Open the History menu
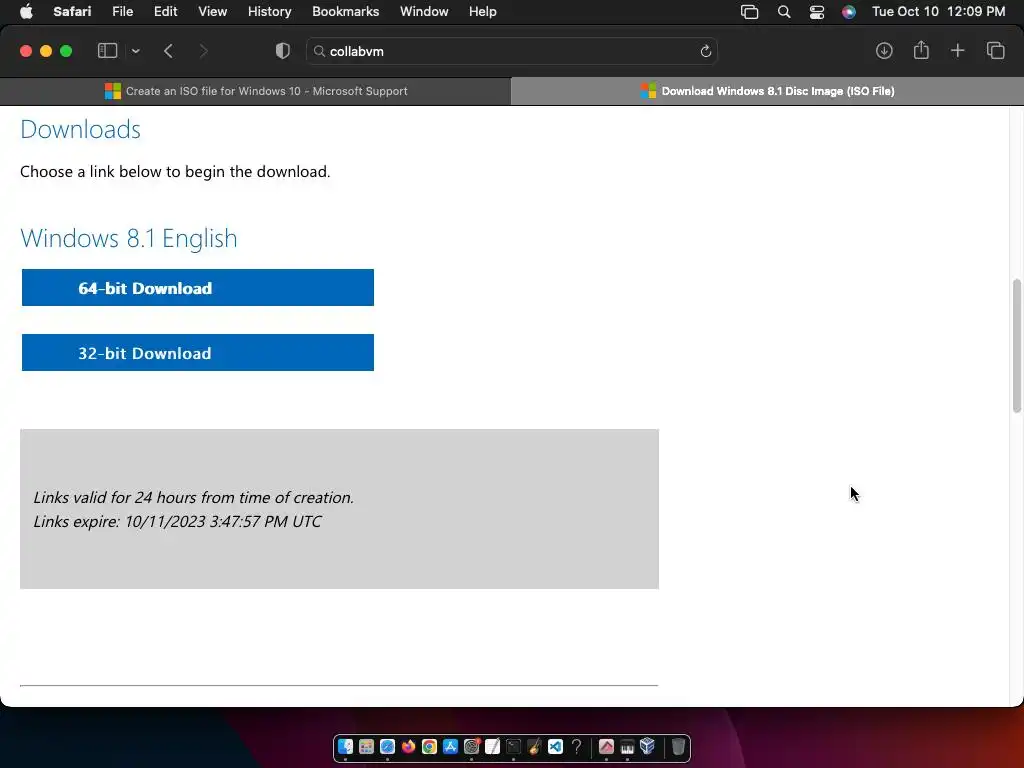The width and height of the screenshot is (1024, 768). click(x=269, y=12)
